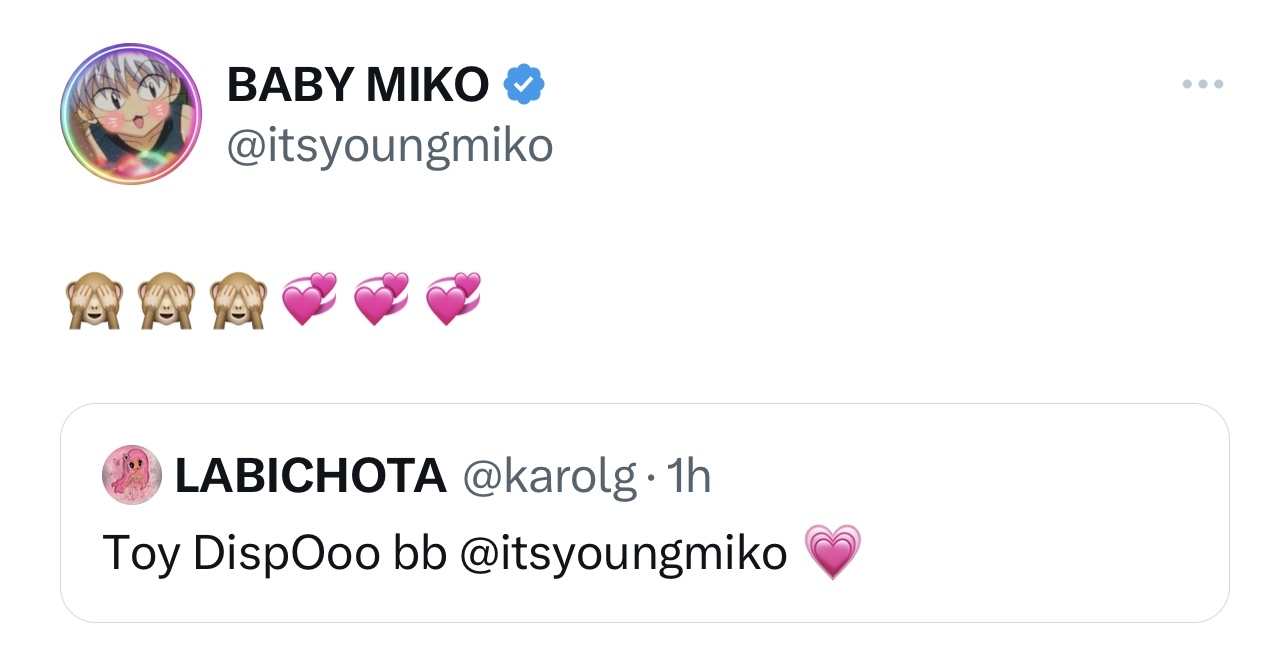Screen dimensions: 1268x659
Task: Click the rightmost revolving hearts emoji
Action: [453, 301]
